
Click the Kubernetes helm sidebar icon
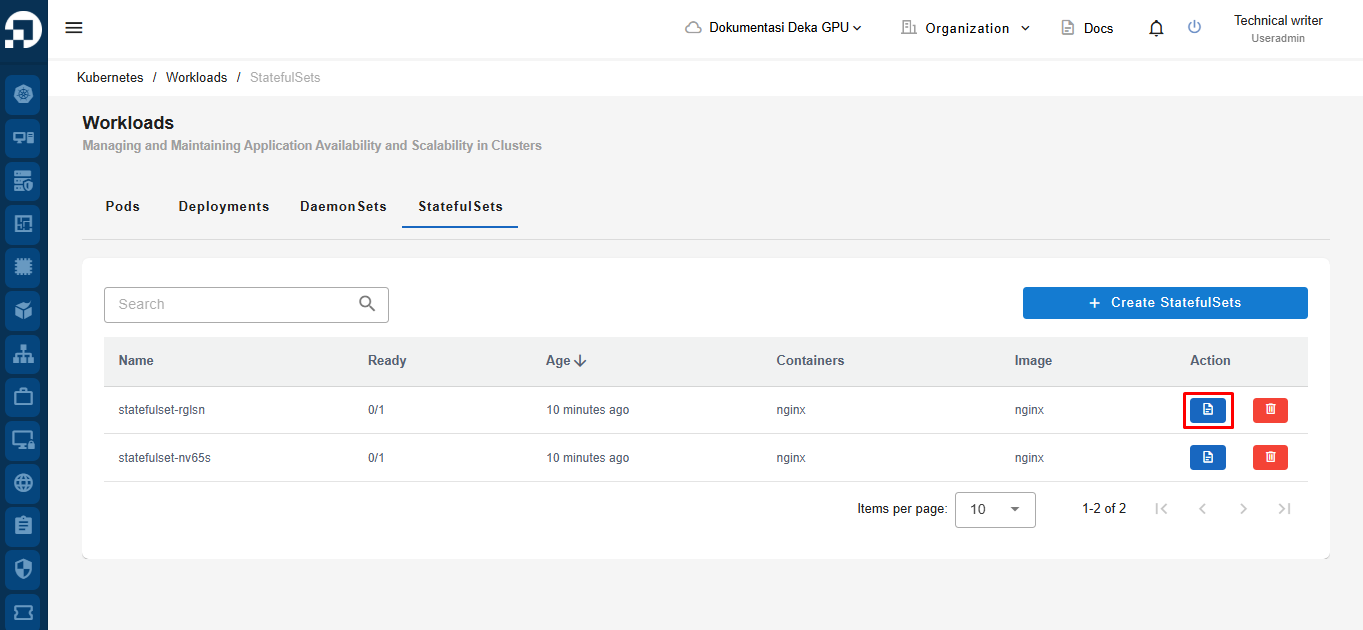(x=23, y=95)
